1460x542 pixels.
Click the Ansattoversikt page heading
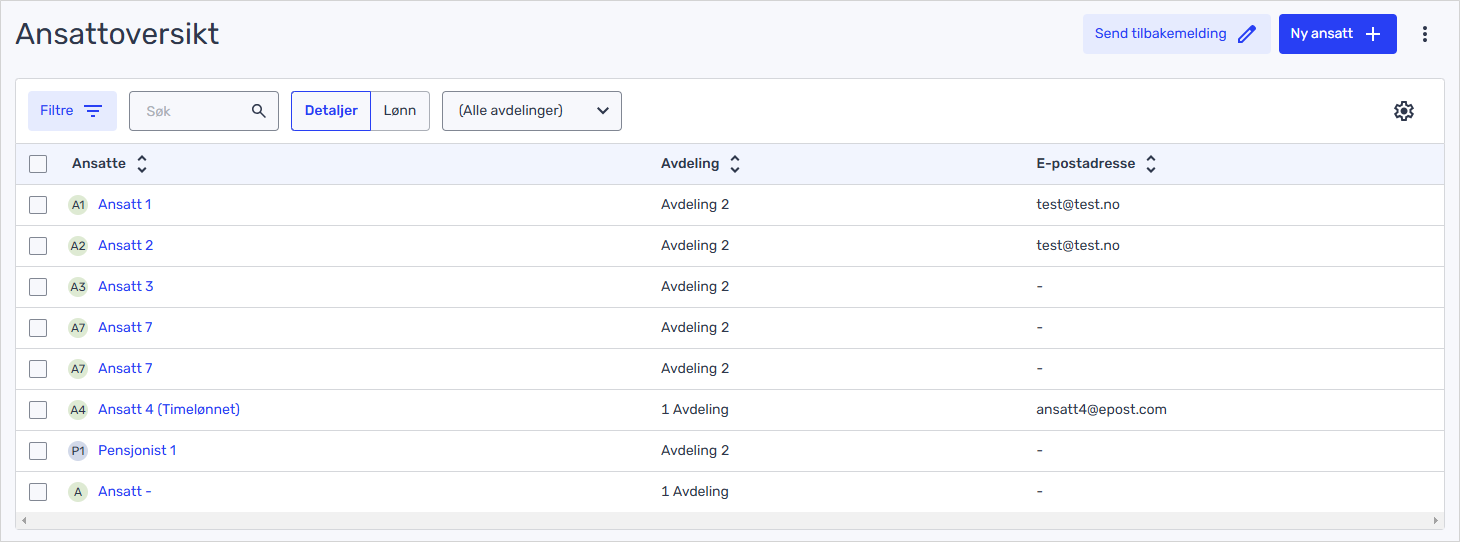click(x=118, y=34)
